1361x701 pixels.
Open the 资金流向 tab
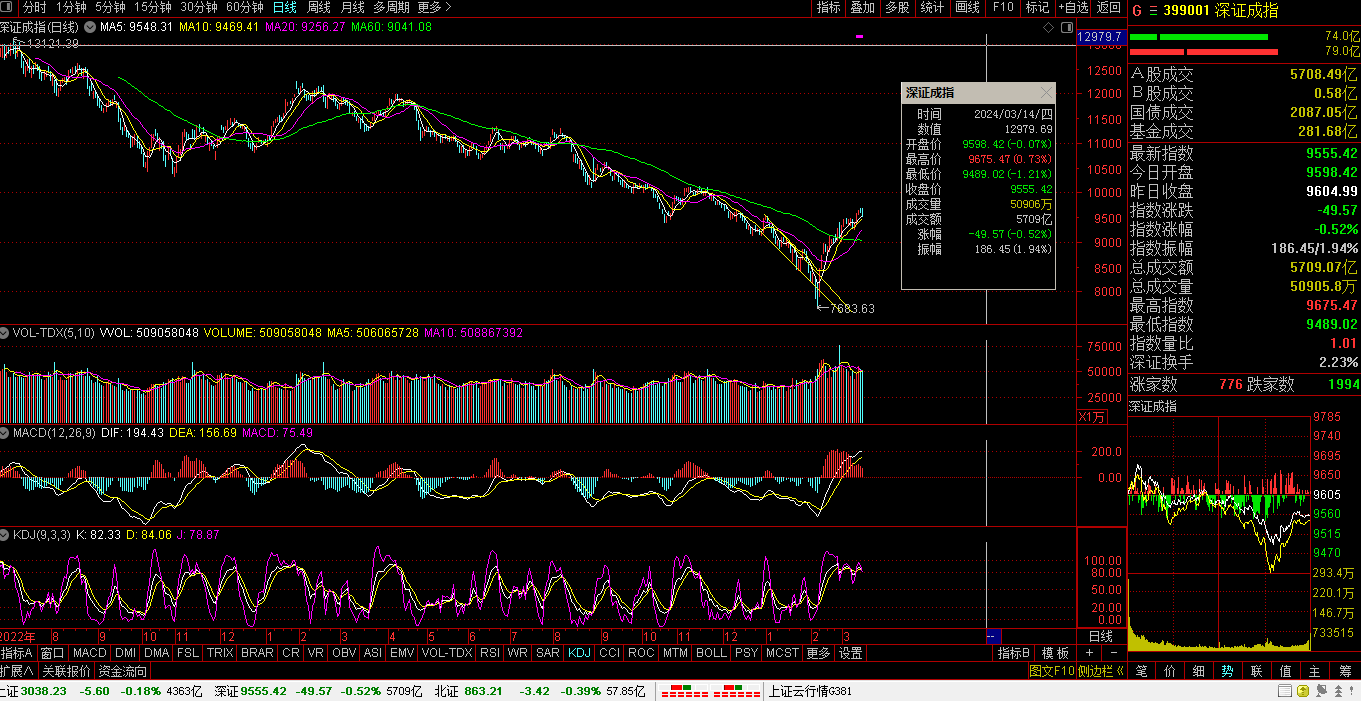point(123,671)
